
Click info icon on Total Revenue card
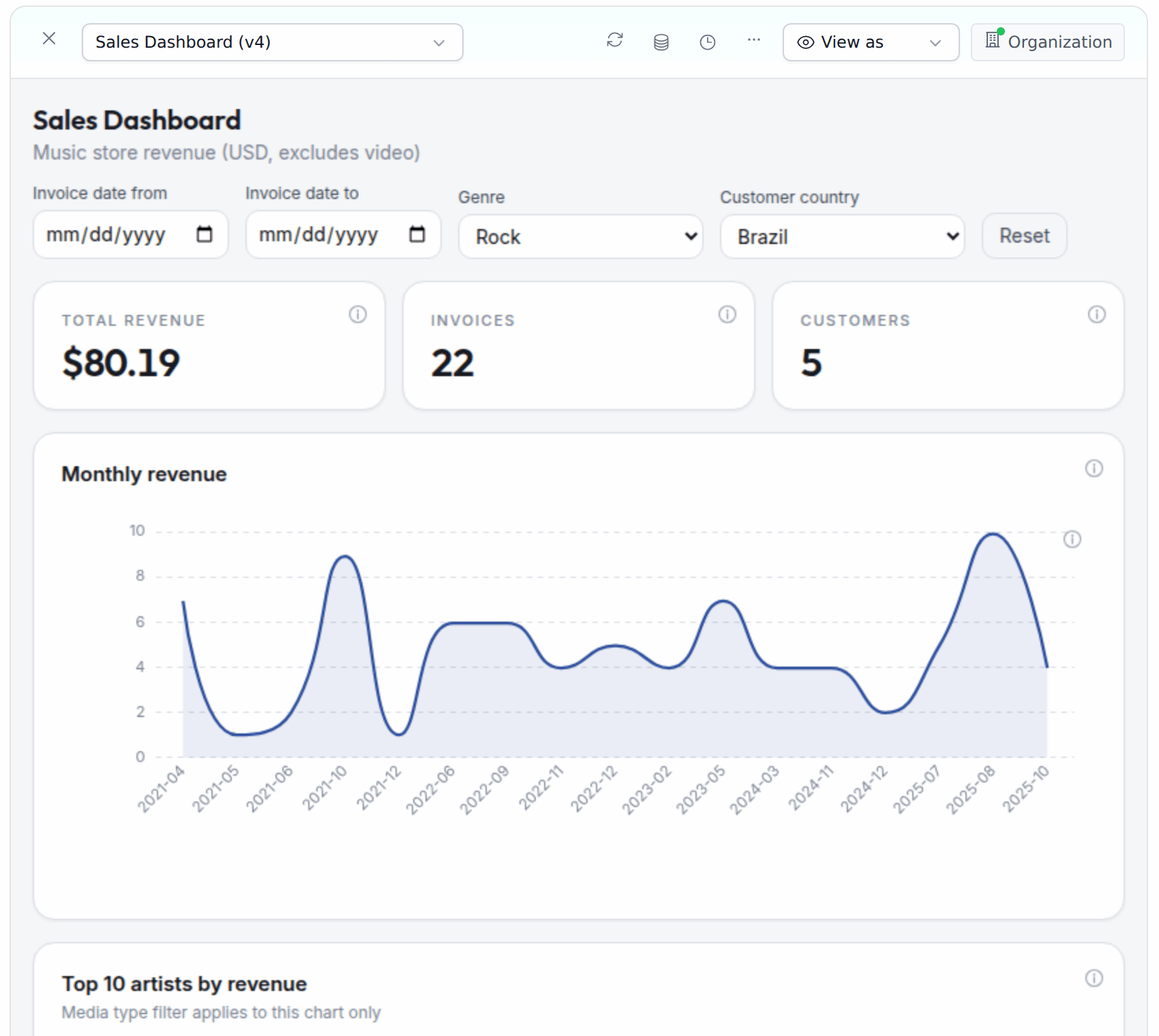click(358, 314)
